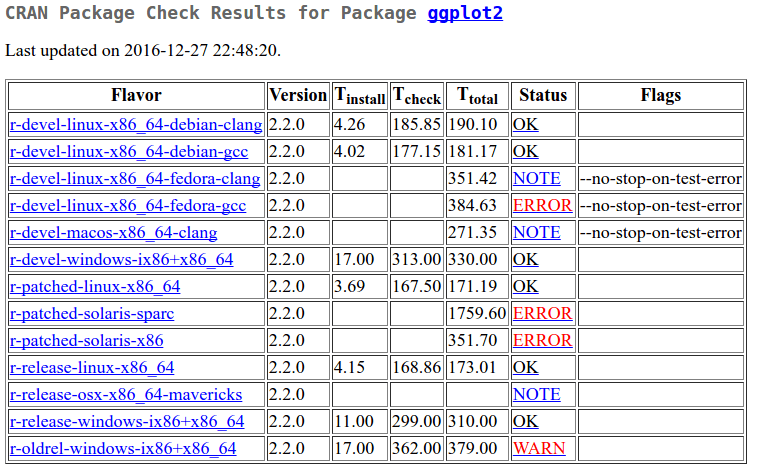
Task: Open OK status for debian-clang row
Action: (525, 125)
